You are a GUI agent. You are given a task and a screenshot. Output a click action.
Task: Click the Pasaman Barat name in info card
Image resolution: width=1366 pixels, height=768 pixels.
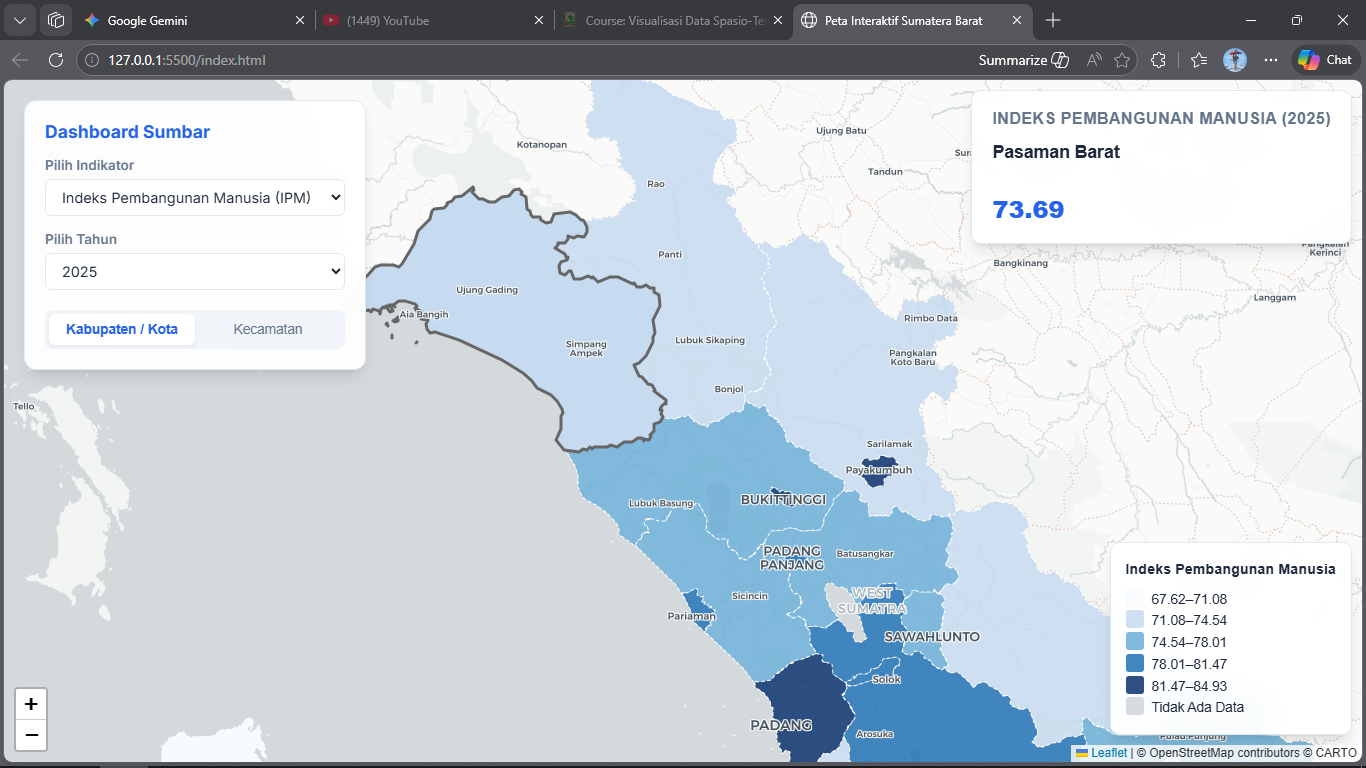point(1056,152)
